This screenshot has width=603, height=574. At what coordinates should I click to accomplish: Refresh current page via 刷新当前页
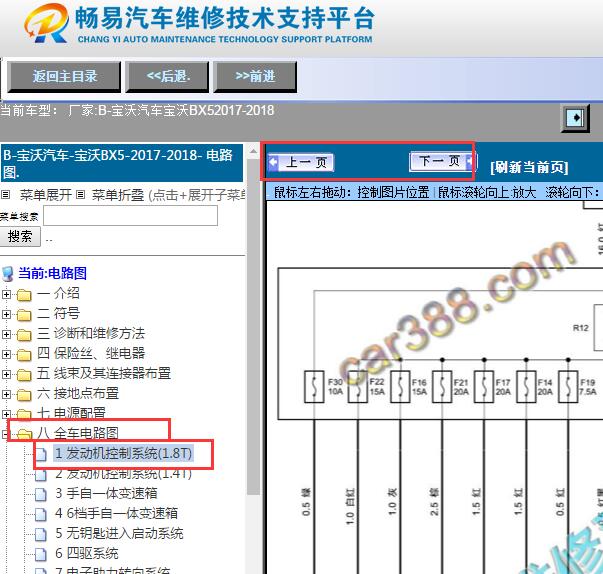(x=529, y=167)
